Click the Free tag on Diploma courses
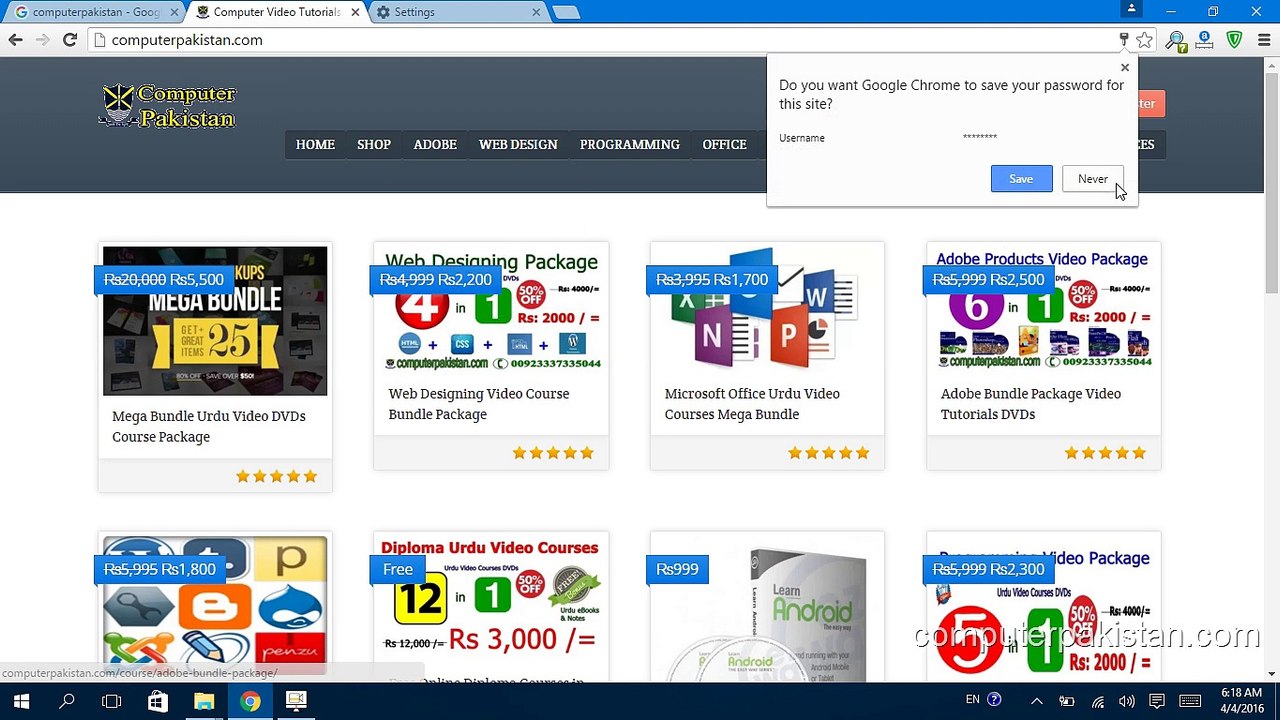The width and height of the screenshot is (1280, 720). 397,569
